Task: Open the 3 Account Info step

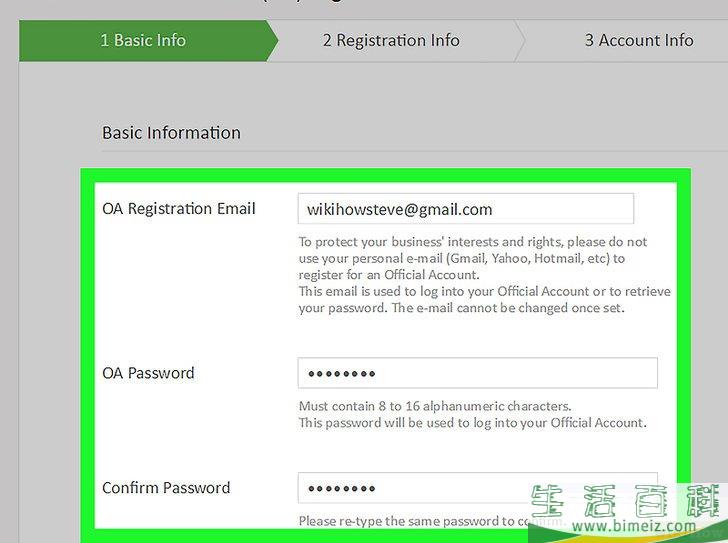Action: point(638,41)
